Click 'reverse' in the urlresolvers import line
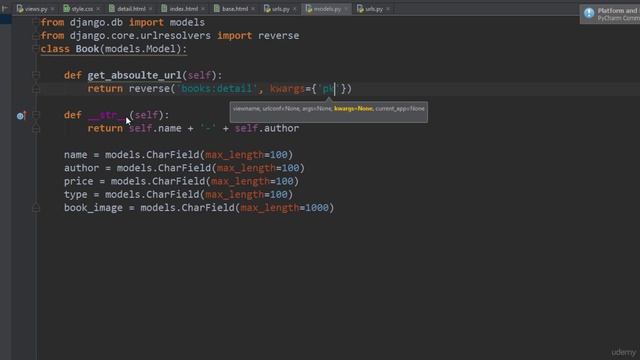The image size is (640, 360). (x=278, y=36)
